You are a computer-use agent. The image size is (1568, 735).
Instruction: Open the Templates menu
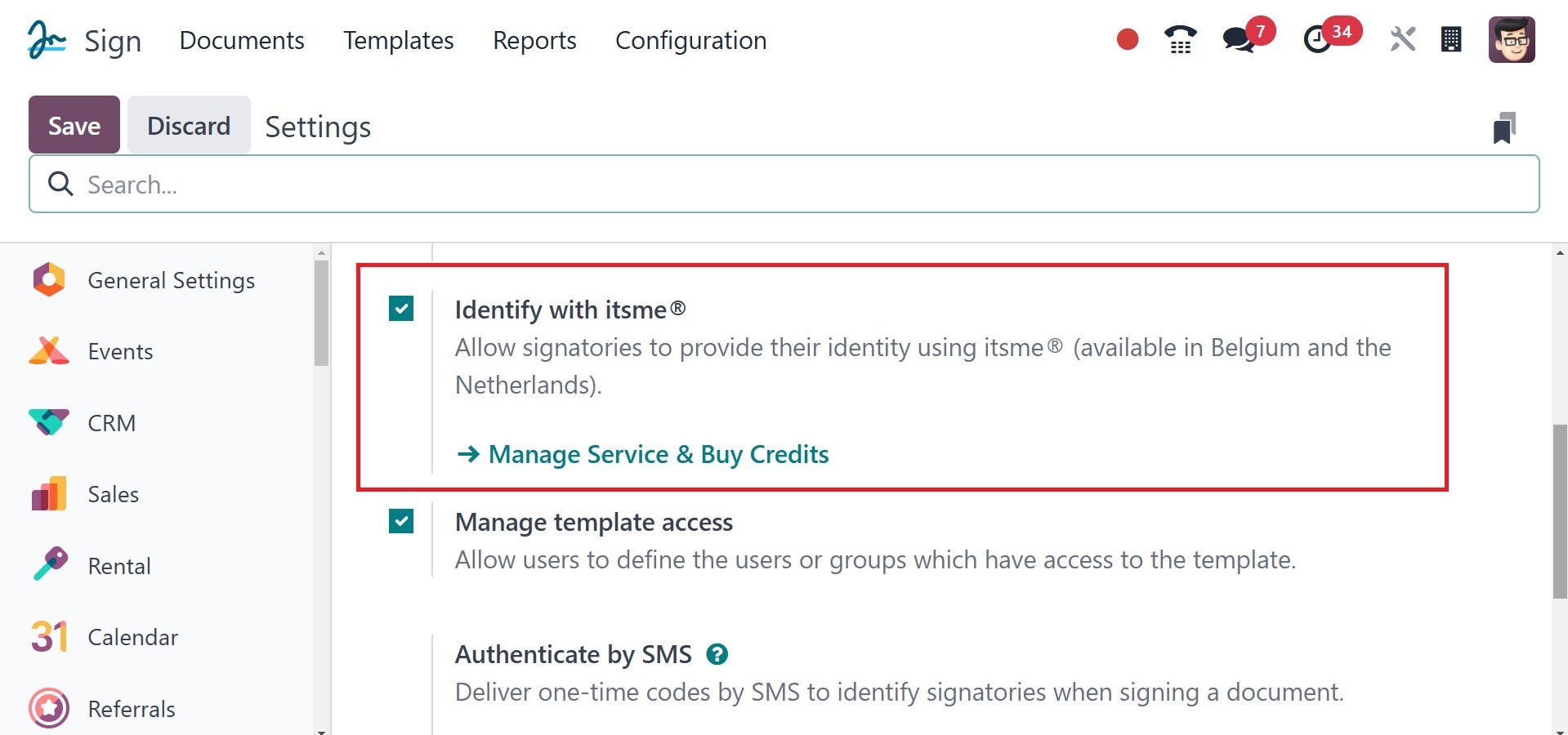pos(398,40)
